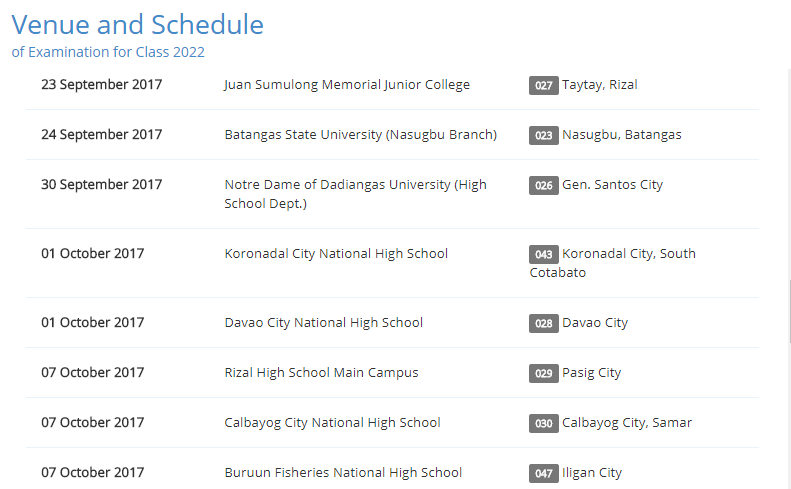This screenshot has width=791, height=489.
Task: Click the page vertical scrollbar
Action: (788, 310)
